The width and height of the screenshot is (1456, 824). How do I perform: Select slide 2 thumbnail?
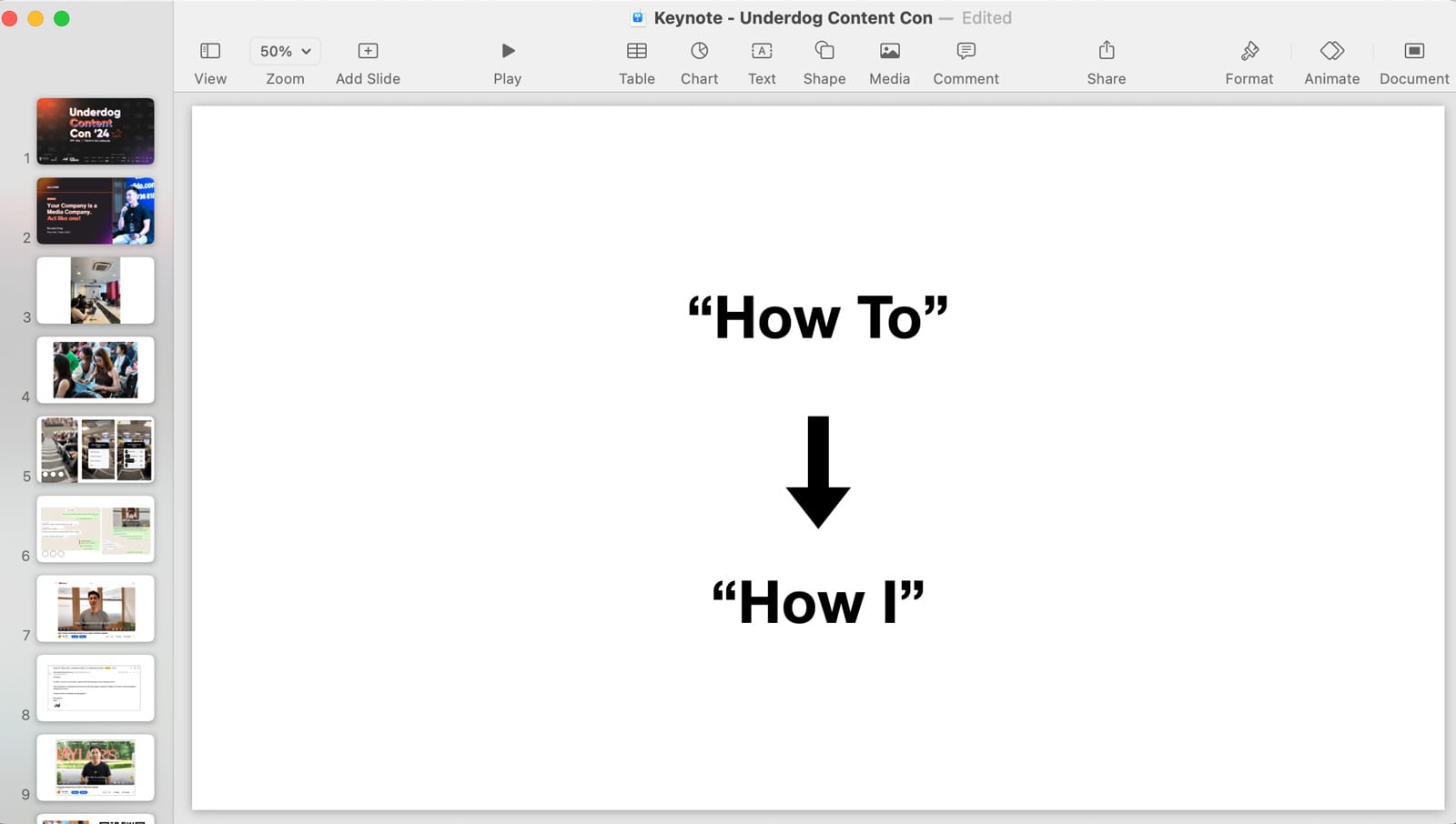pyautogui.click(x=96, y=211)
